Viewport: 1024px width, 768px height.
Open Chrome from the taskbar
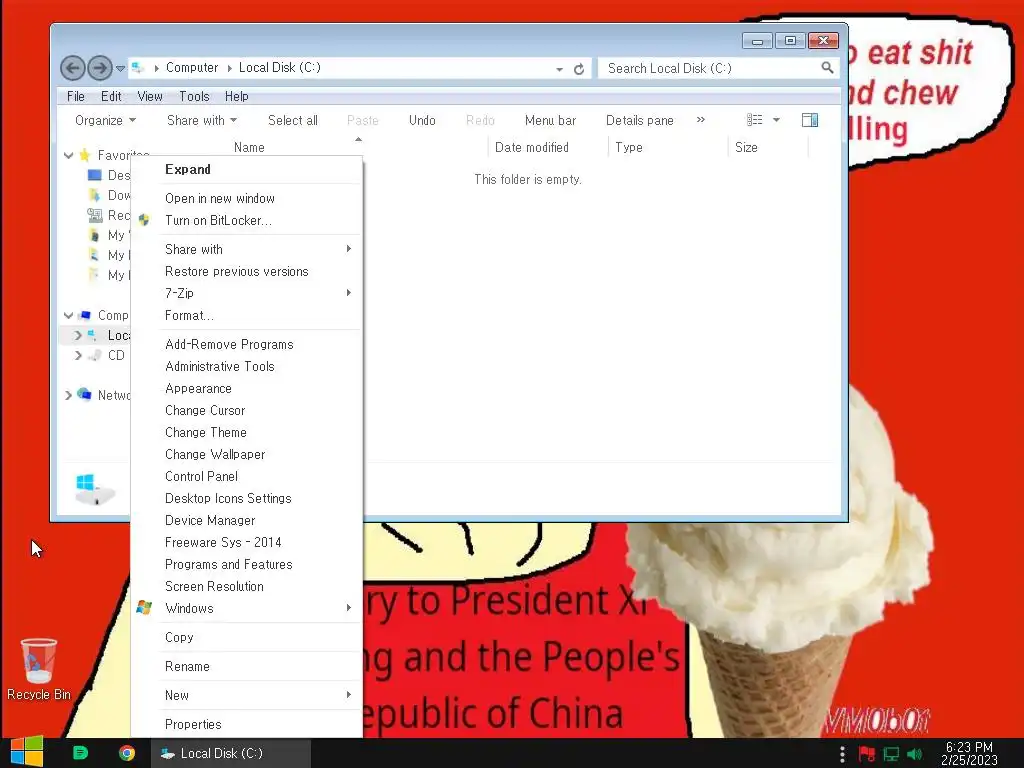pyautogui.click(x=127, y=753)
